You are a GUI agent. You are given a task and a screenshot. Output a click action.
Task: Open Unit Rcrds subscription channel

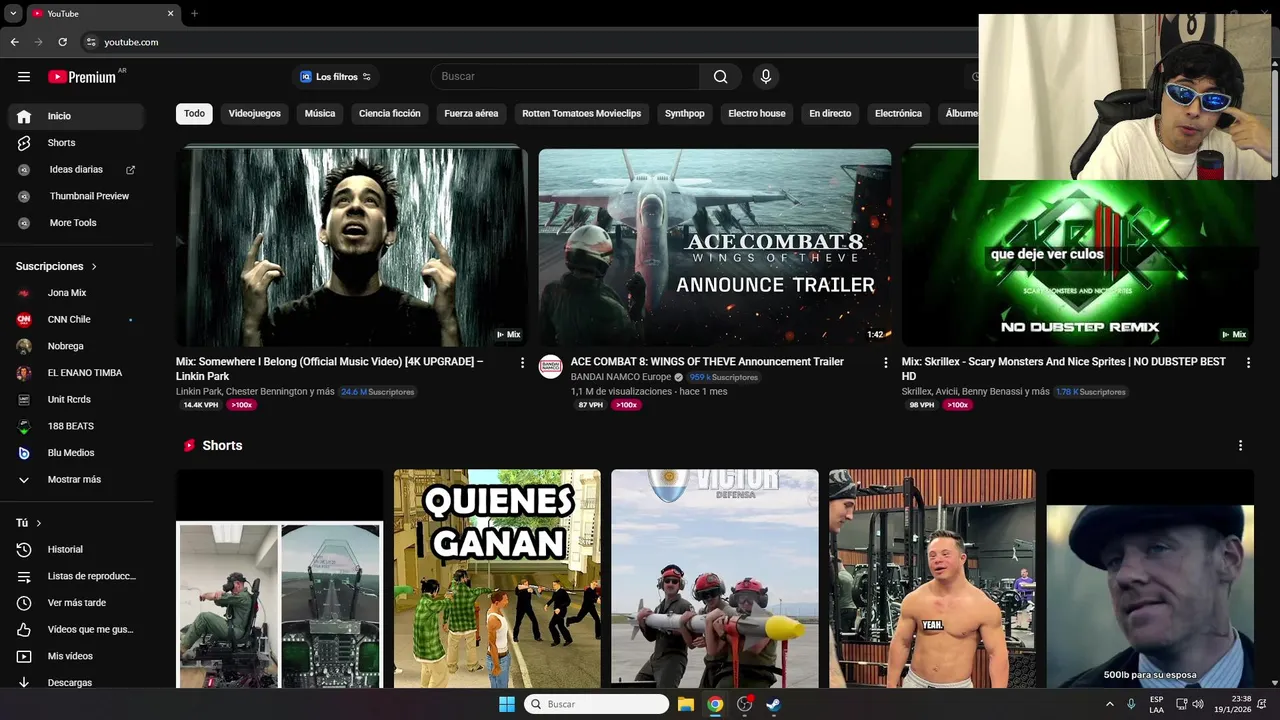(77, 400)
